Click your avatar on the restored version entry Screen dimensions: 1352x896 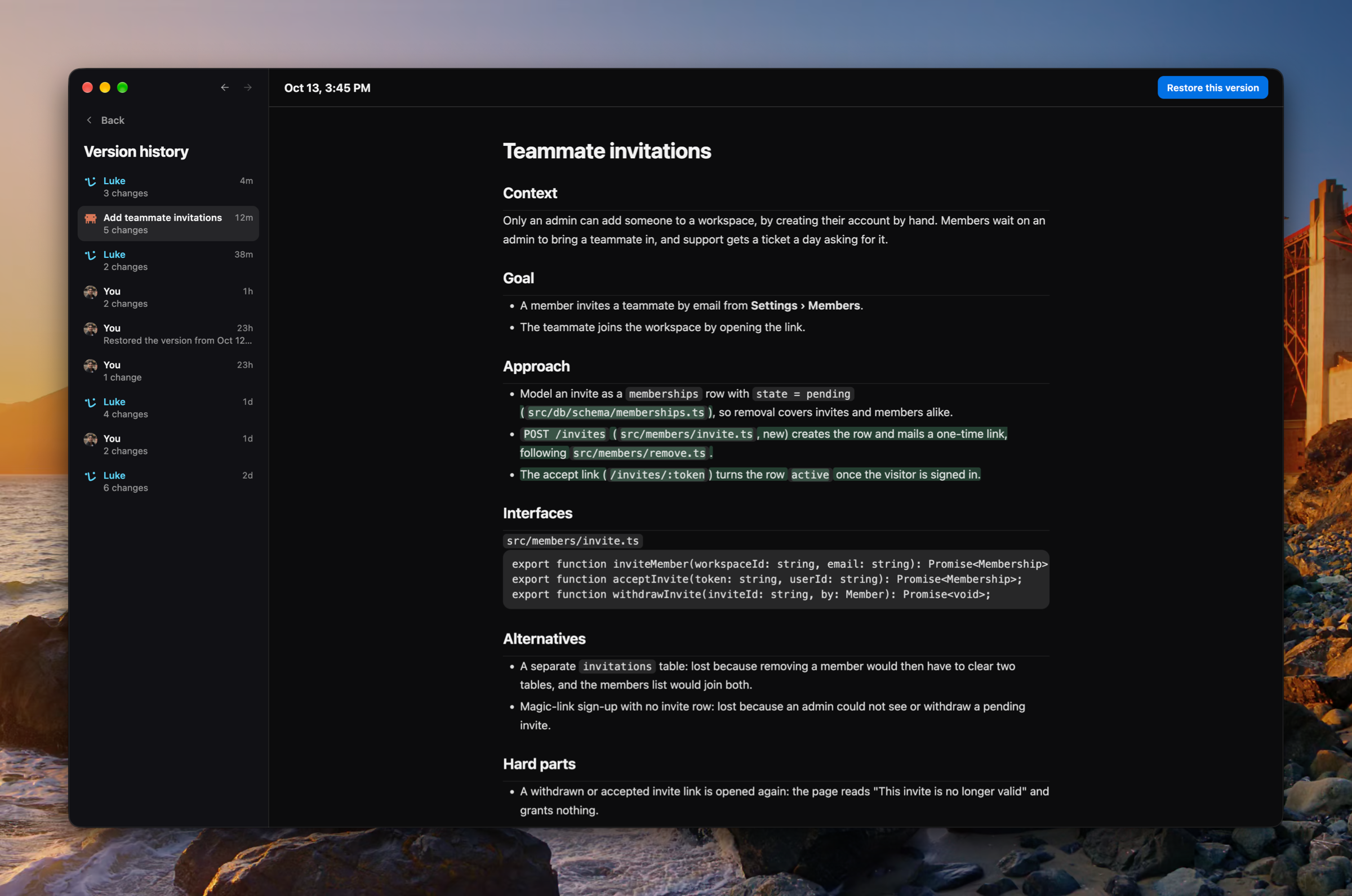(x=90, y=329)
